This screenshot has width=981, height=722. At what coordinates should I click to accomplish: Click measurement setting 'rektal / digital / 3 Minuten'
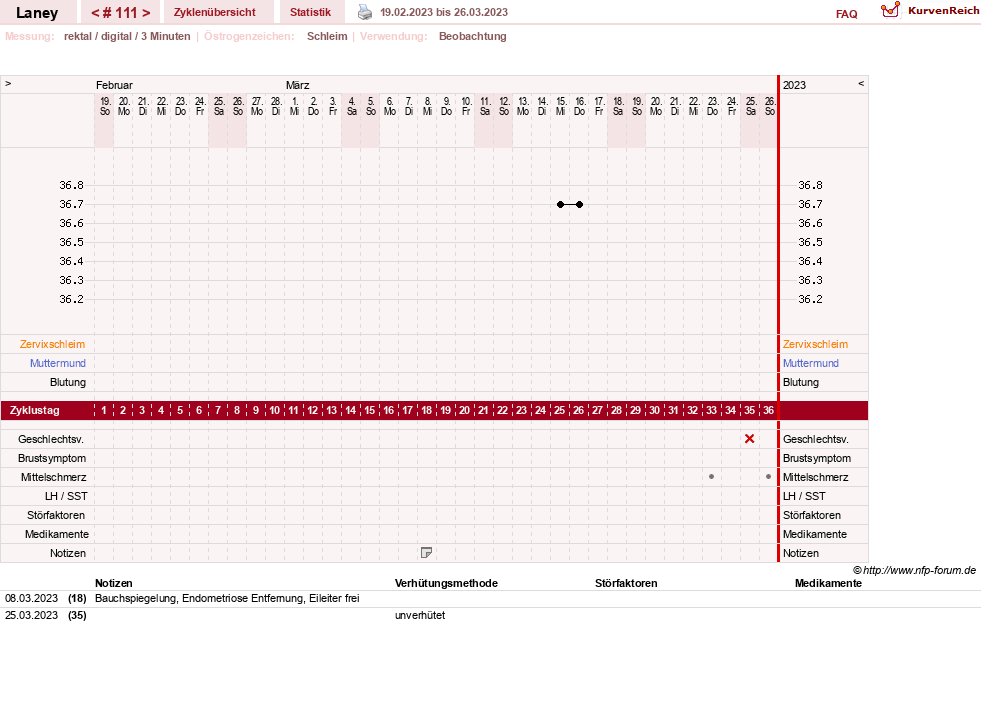[127, 36]
